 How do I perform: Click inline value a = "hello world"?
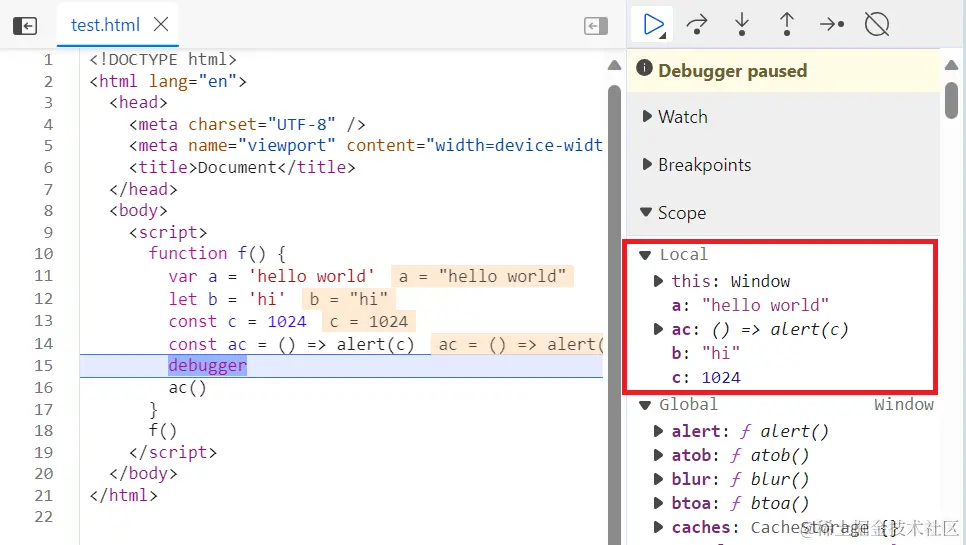click(x=482, y=276)
